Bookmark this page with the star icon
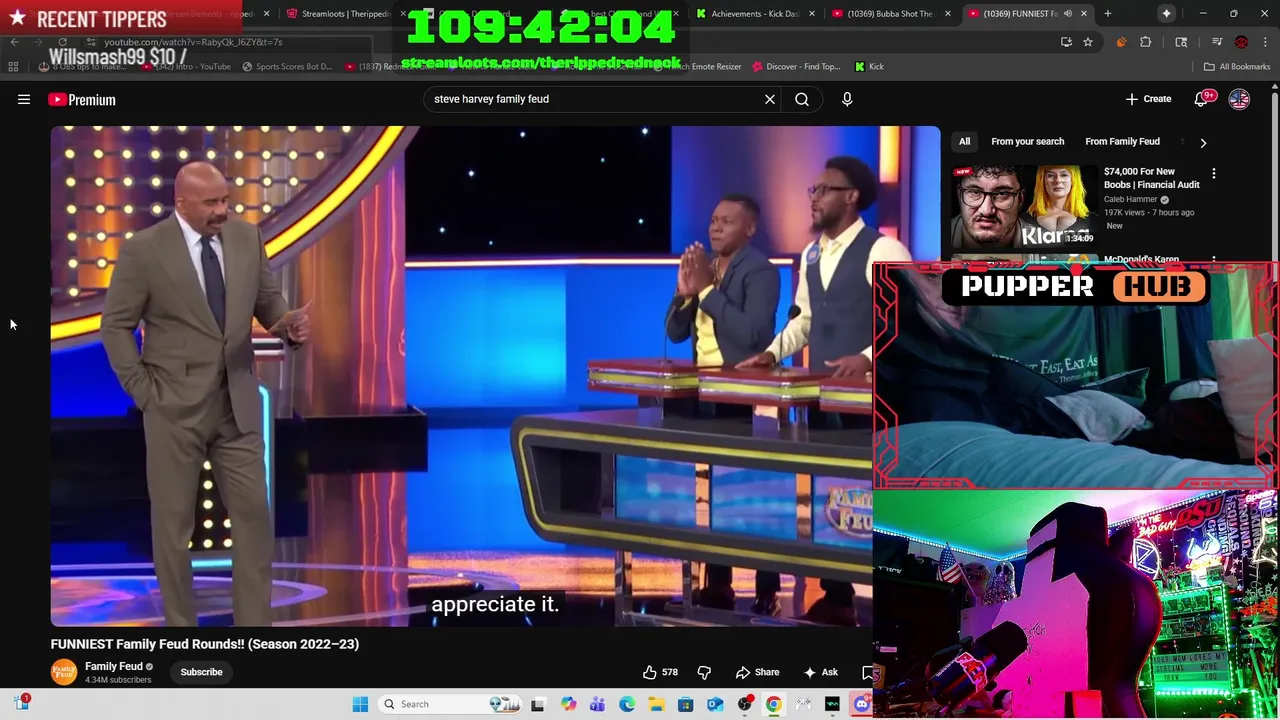 point(1088,42)
